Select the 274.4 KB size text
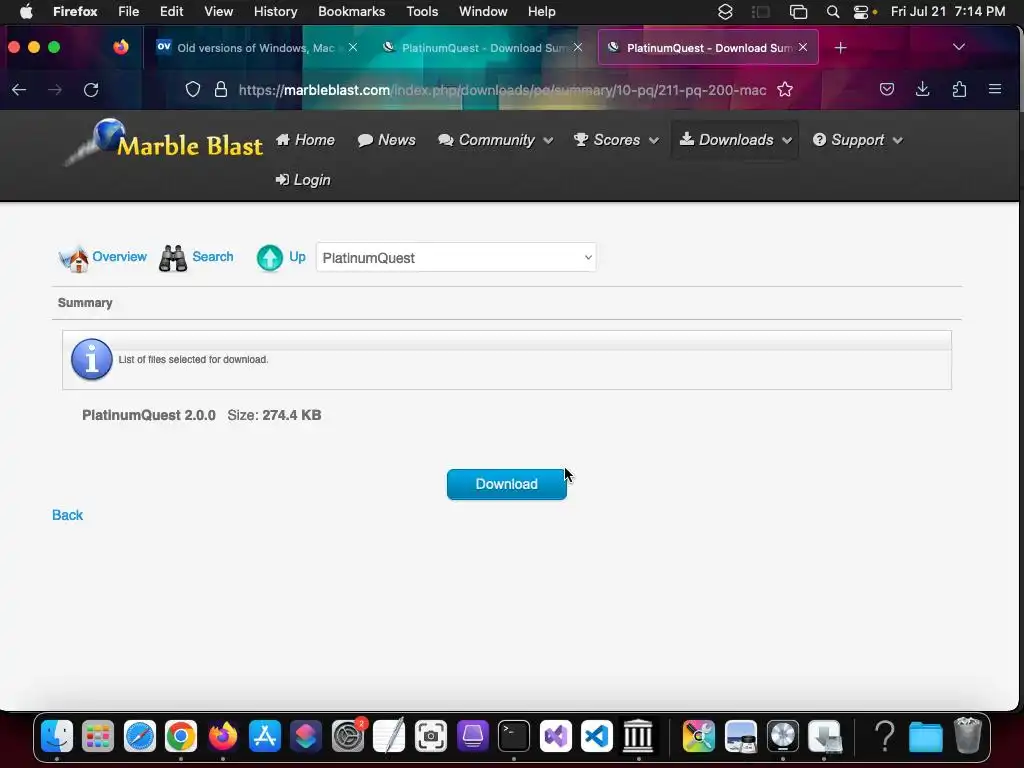The width and height of the screenshot is (1024, 768). click(292, 415)
